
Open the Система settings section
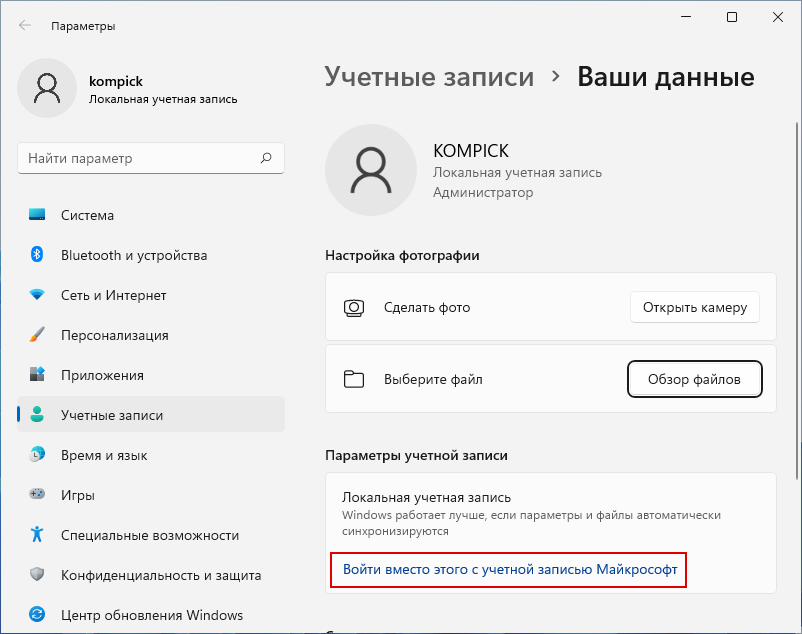tap(151, 215)
